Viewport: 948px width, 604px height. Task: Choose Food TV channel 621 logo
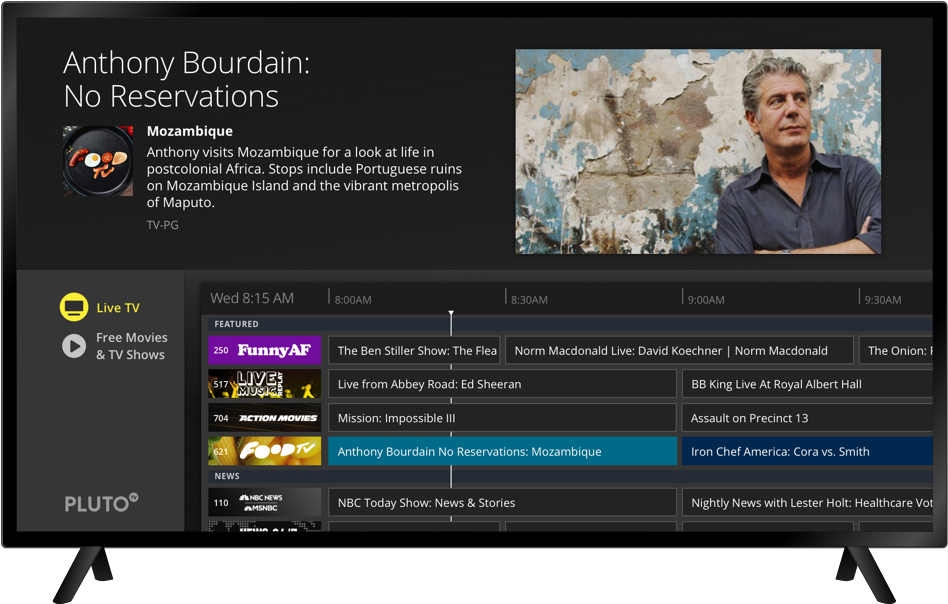click(264, 451)
